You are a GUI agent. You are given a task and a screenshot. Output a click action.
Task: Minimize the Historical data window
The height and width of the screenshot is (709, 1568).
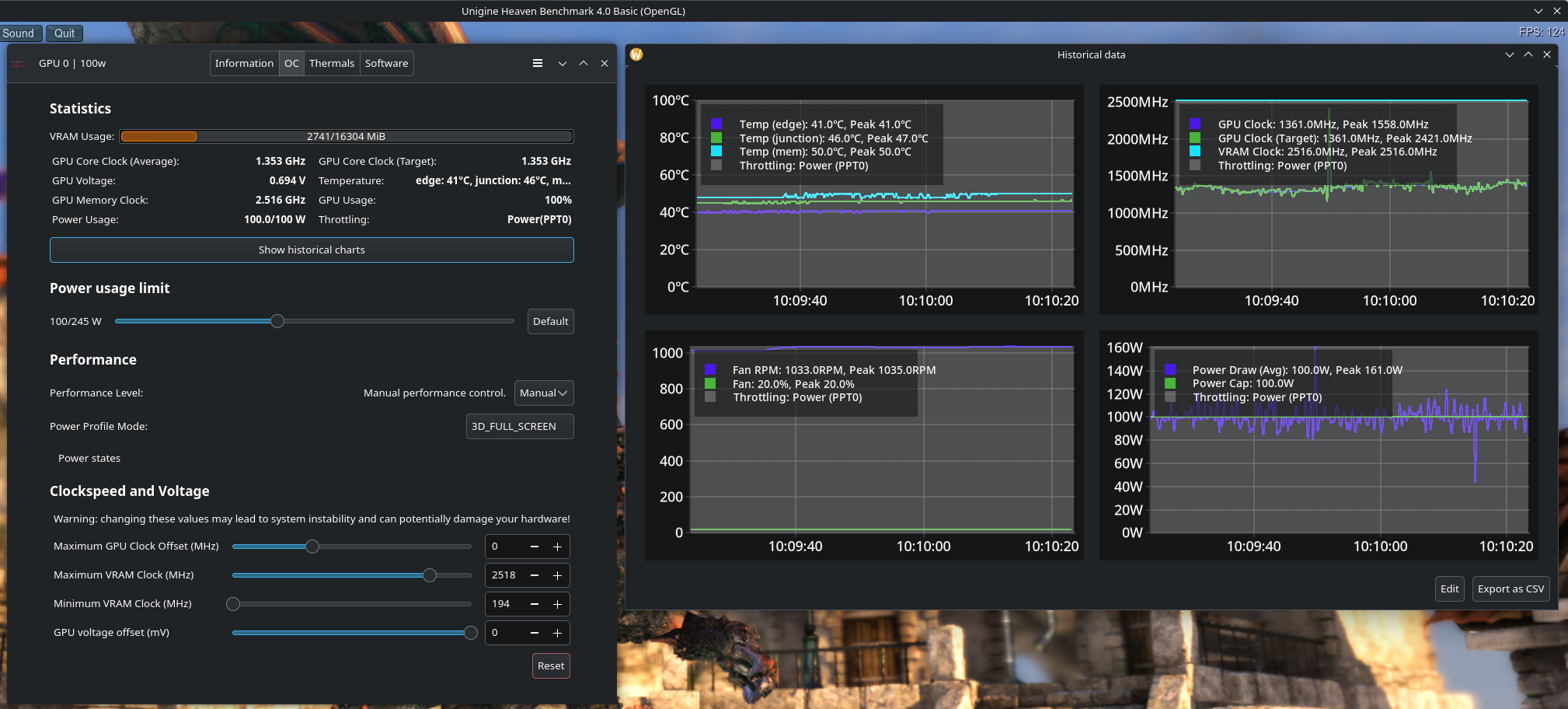1510,54
